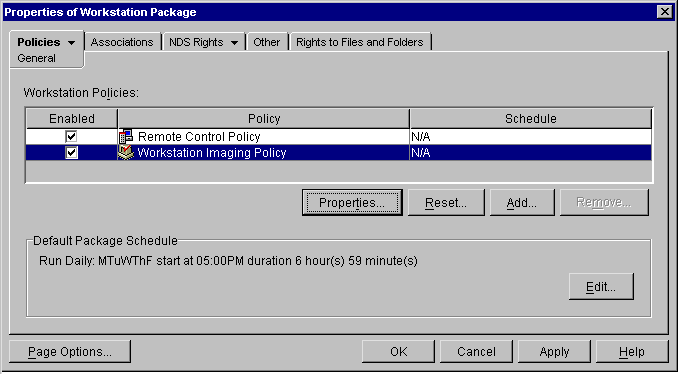Screen dimensions: 678x374
Task: Open Help for this dialog
Action: point(632,352)
